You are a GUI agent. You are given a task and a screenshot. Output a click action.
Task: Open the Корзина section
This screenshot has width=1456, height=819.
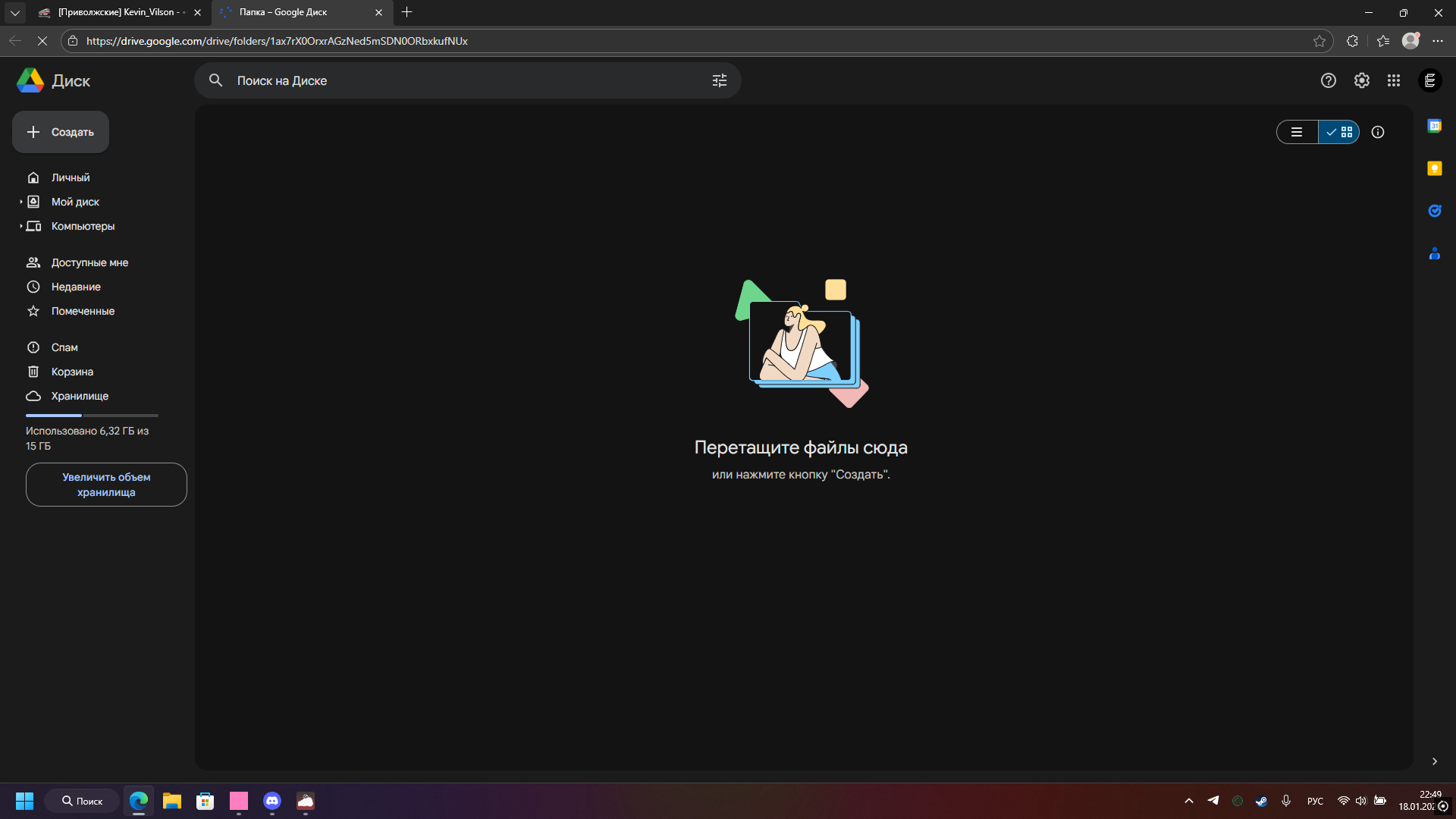point(72,372)
